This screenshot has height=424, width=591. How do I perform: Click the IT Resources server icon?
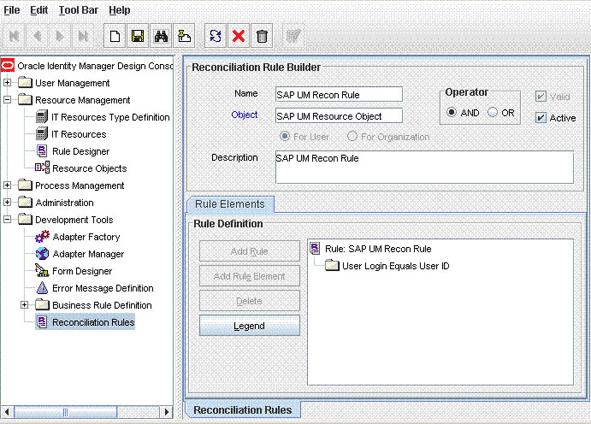(x=42, y=134)
